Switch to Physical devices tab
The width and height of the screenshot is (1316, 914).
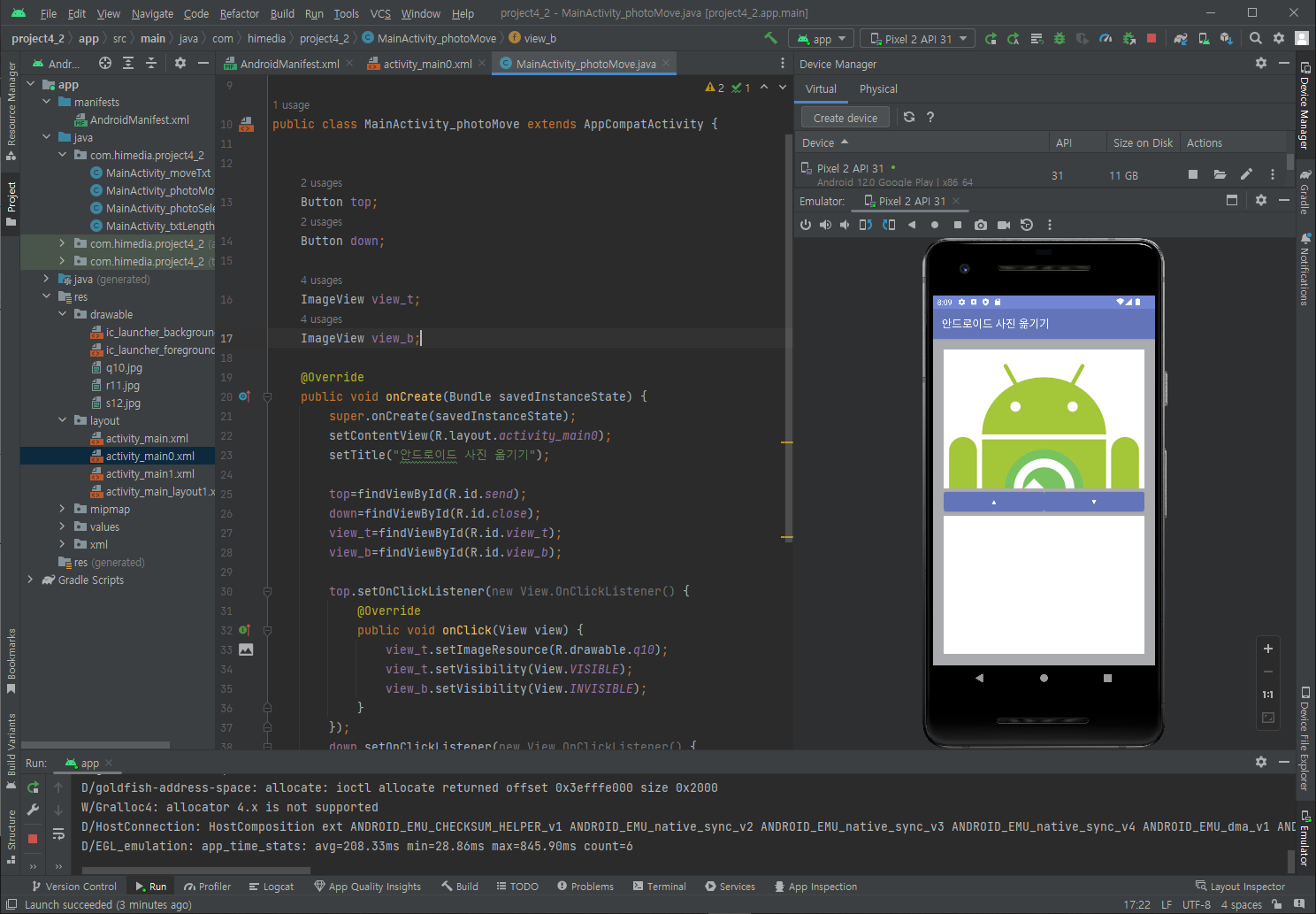tap(878, 88)
